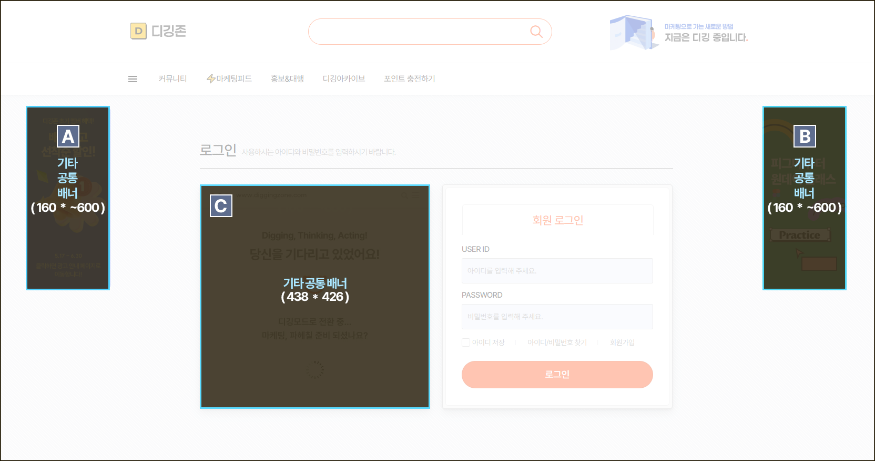This screenshot has width=875, height=461.
Task: Click the search magnifier icon
Action: coord(536,32)
